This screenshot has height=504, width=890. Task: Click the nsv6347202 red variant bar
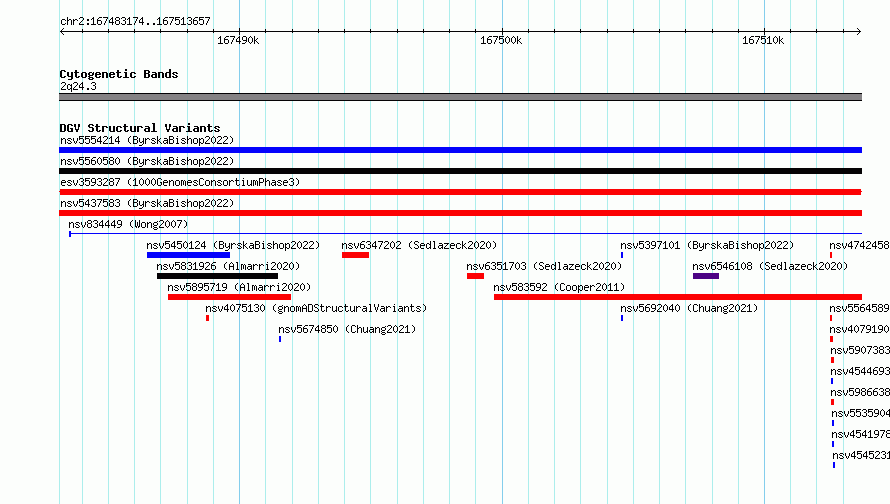click(x=355, y=255)
